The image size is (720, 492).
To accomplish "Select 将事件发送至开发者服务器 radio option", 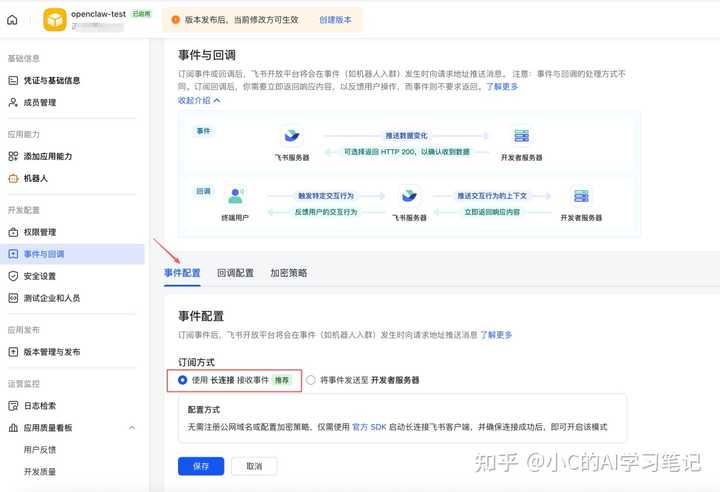I will (x=311, y=380).
